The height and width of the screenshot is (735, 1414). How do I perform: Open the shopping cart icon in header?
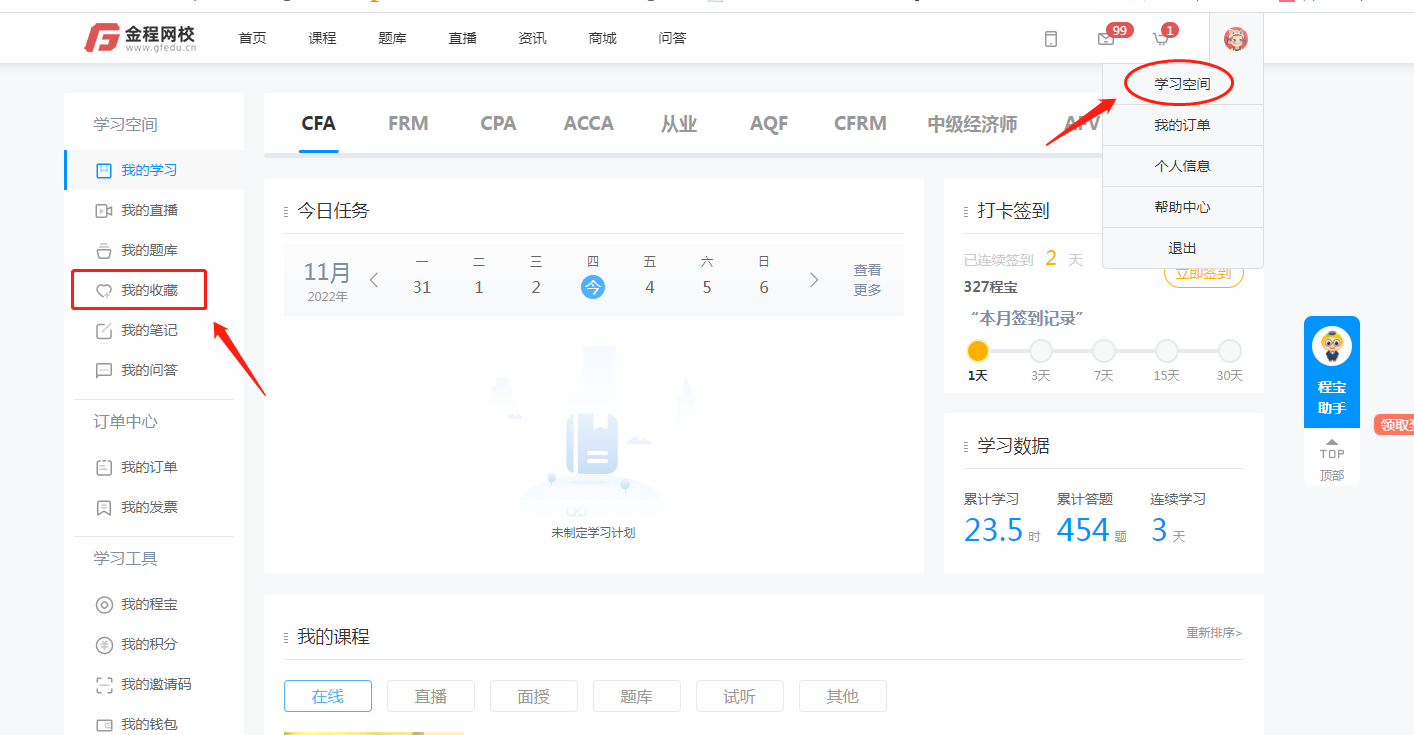pos(1161,39)
